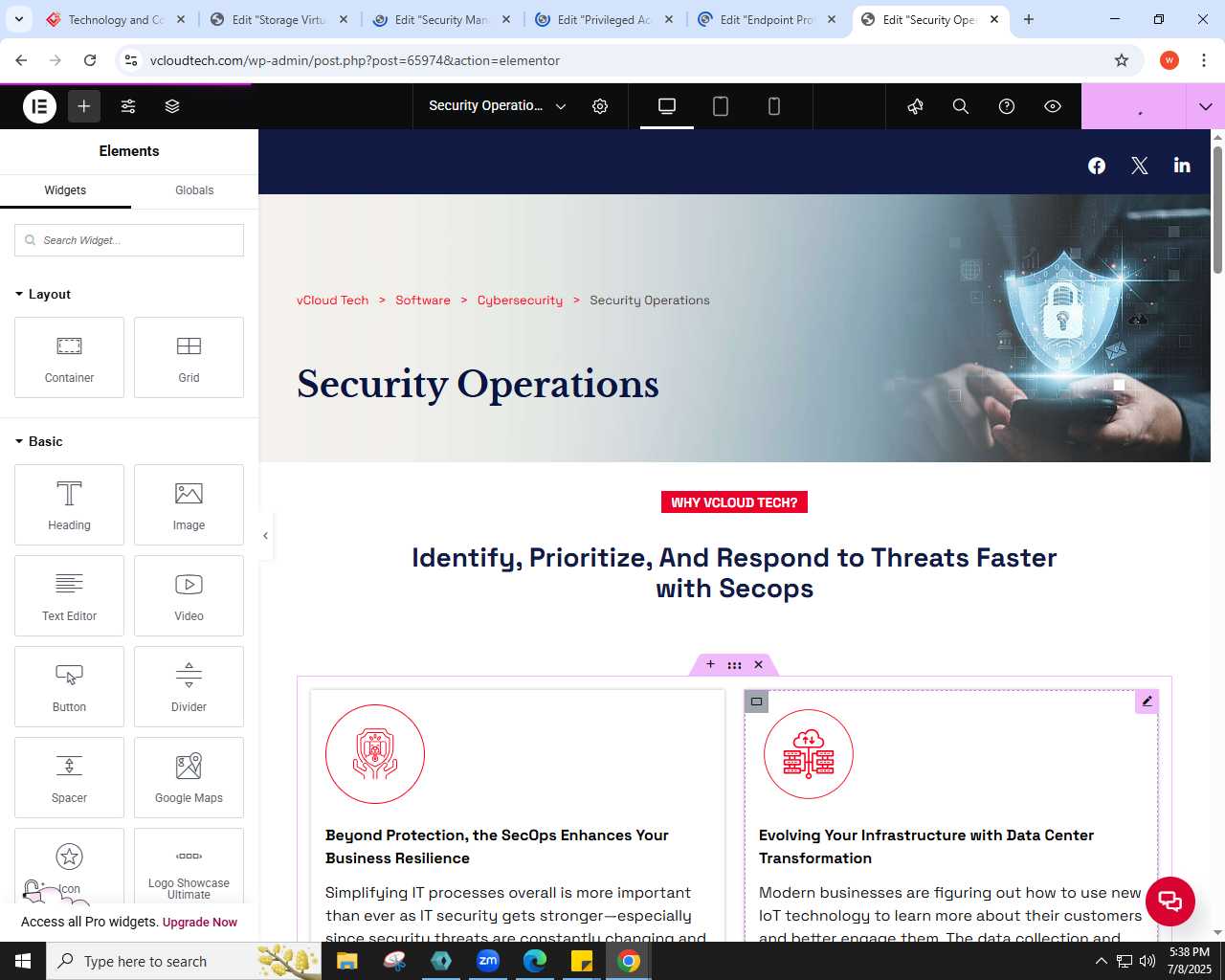Open Zoom from the taskbar

488,961
